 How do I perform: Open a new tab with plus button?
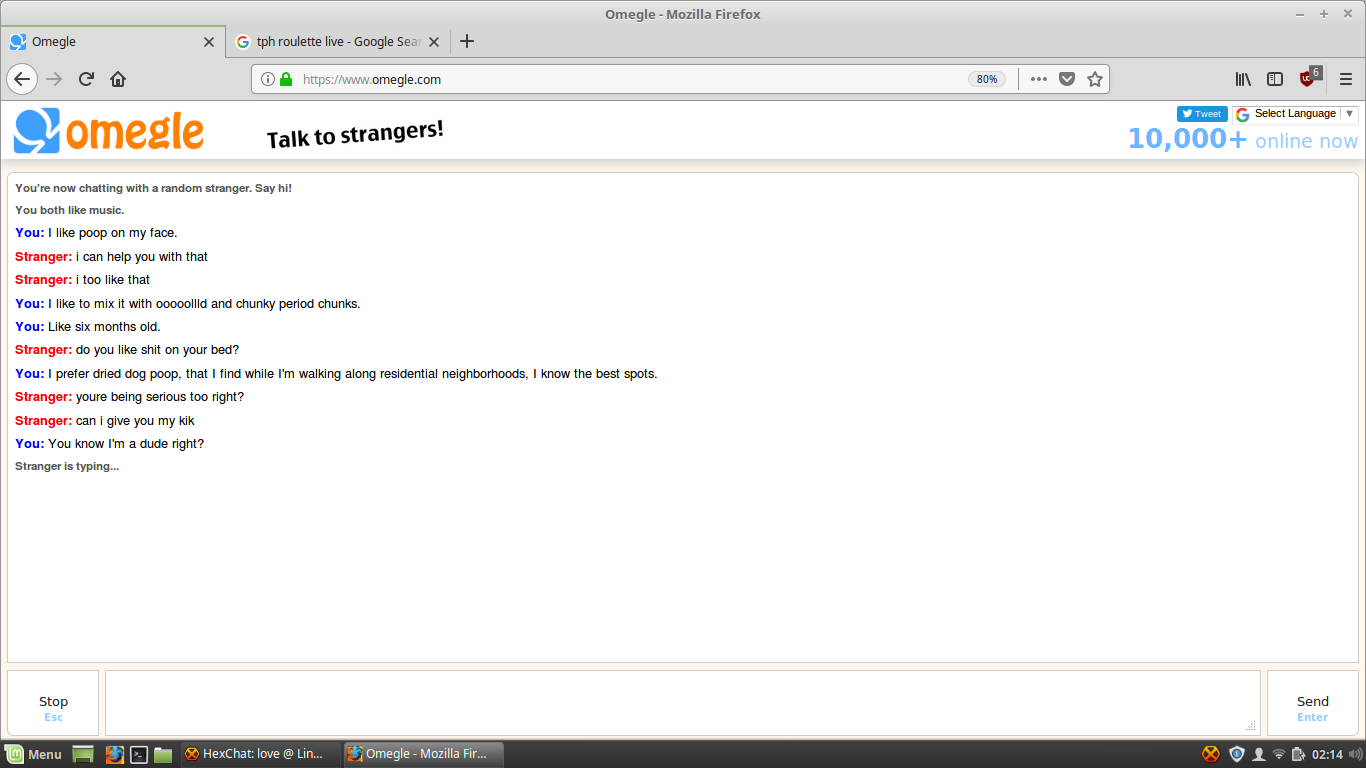[x=467, y=41]
